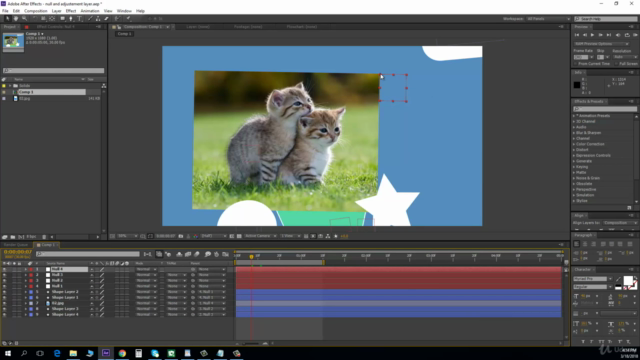Toggle the Draft 3D button in timeline header
The image size is (640, 360).
168,254
